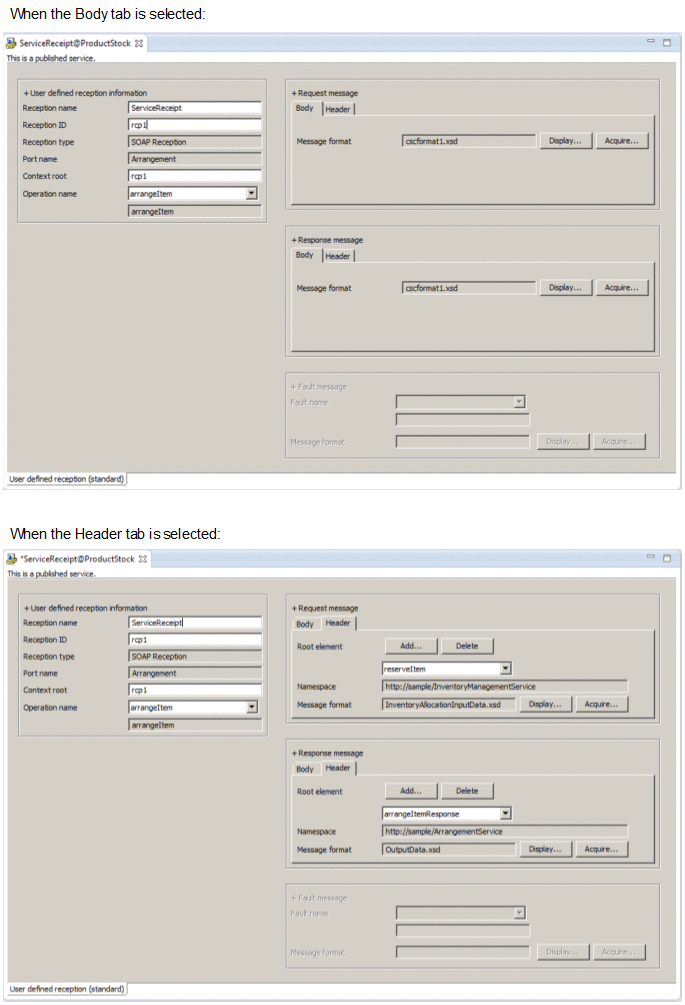Close the unmodified ServiceReceipt@ProductStock editor tab
The image size is (685, 1005).
coord(139,44)
